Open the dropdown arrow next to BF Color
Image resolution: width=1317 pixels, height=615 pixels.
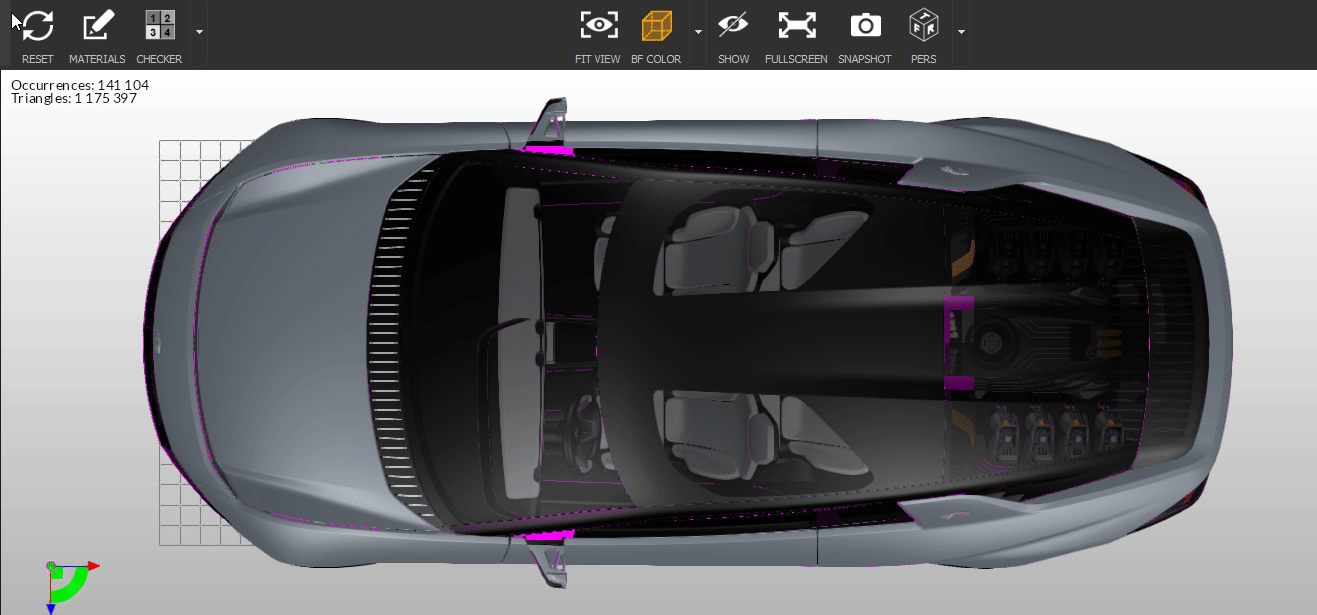click(698, 32)
